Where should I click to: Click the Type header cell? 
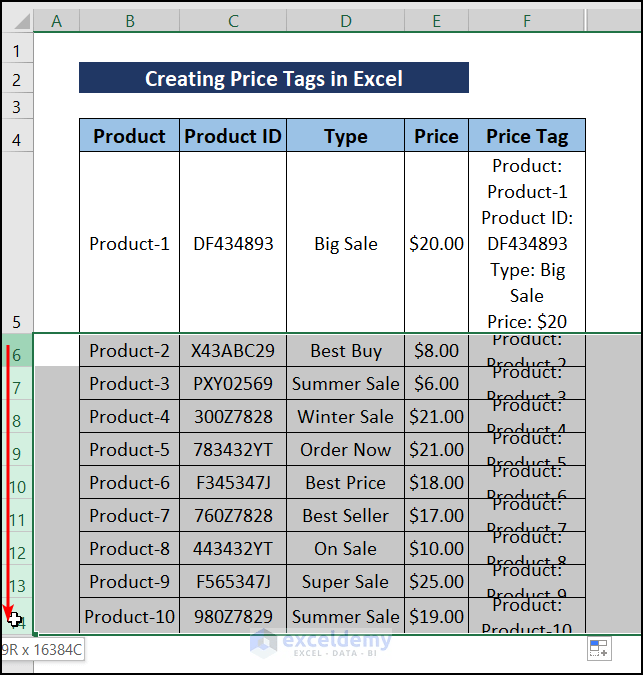346,136
